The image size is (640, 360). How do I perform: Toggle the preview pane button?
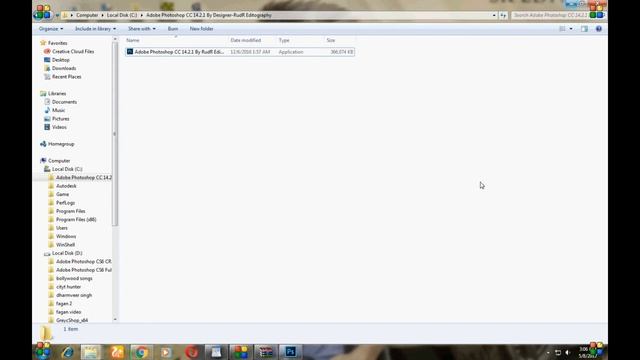pyautogui.click(x=584, y=29)
